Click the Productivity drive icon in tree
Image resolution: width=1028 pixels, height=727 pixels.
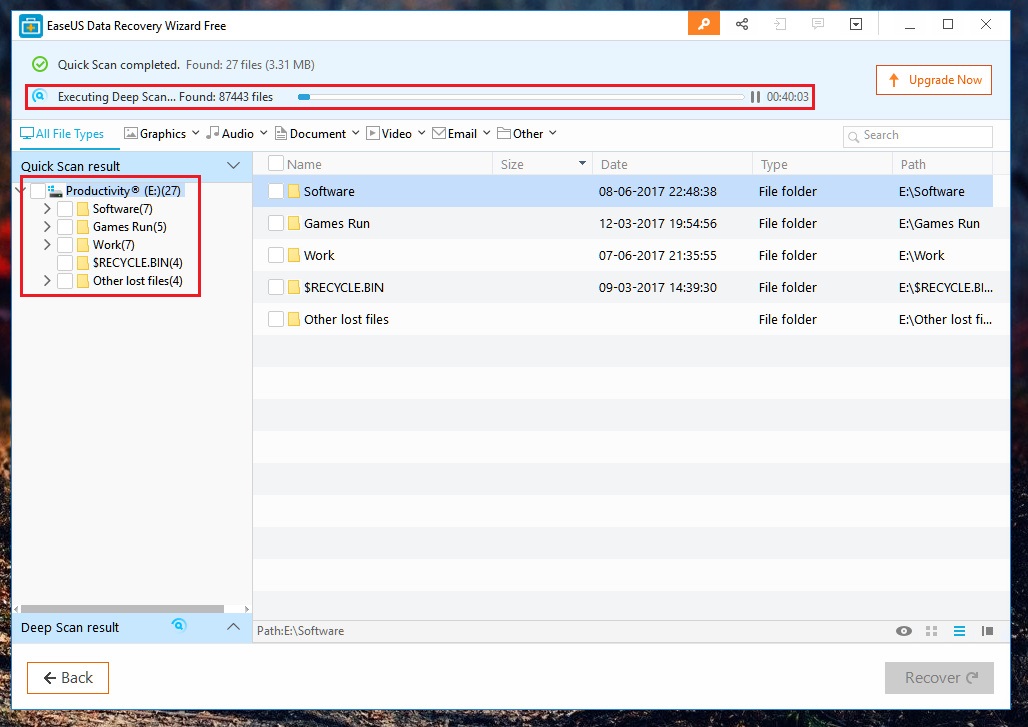click(x=55, y=191)
